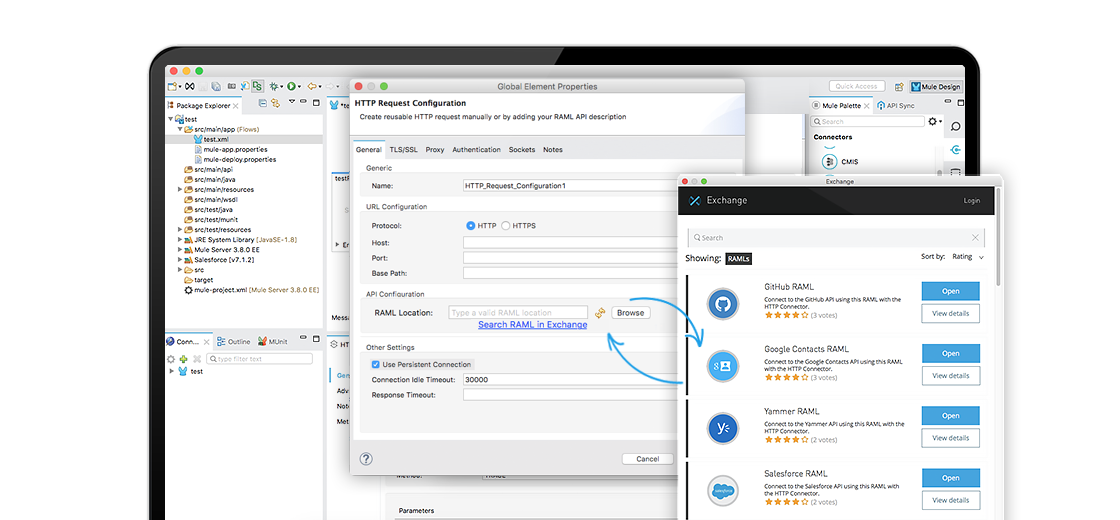Click the green plus add connection icon
This screenshot has width=1120, height=520.
[184, 359]
